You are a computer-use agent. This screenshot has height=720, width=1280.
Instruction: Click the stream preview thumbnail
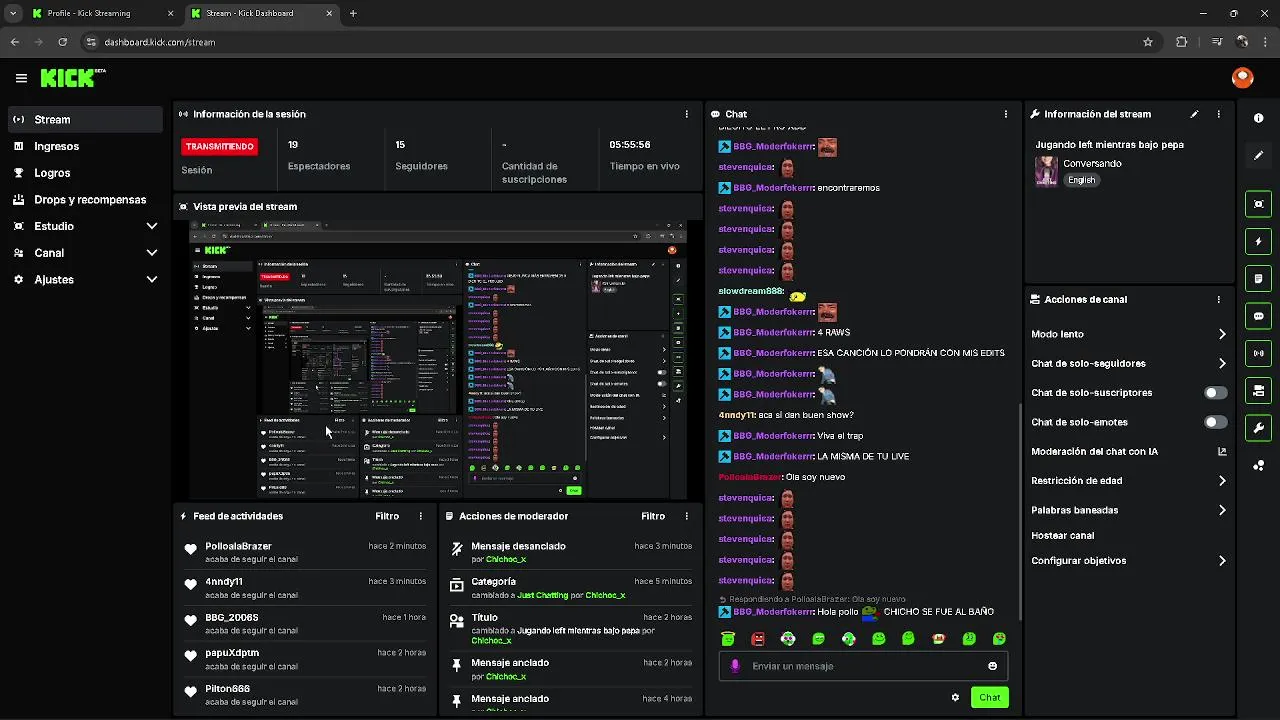[x=438, y=360]
